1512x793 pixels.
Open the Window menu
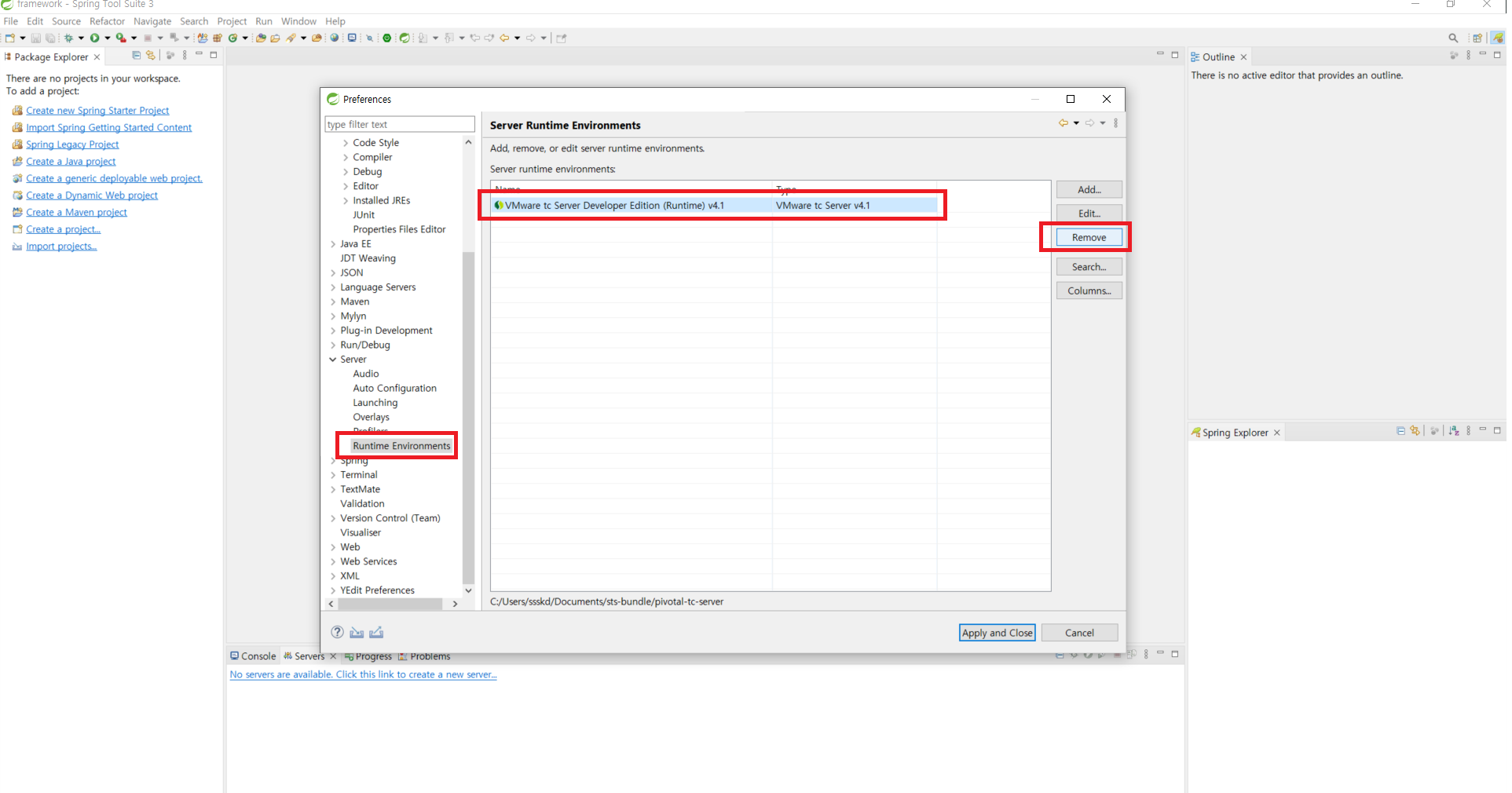298,21
